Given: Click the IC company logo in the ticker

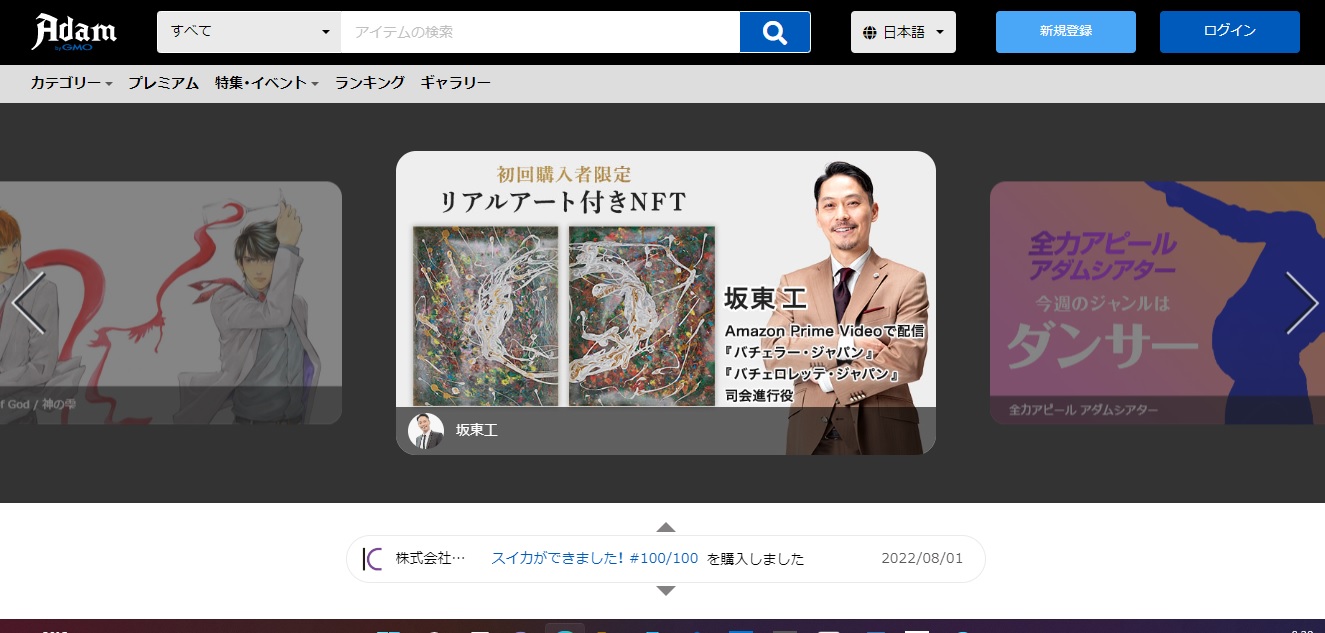Looking at the screenshot, I should (x=372, y=558).
